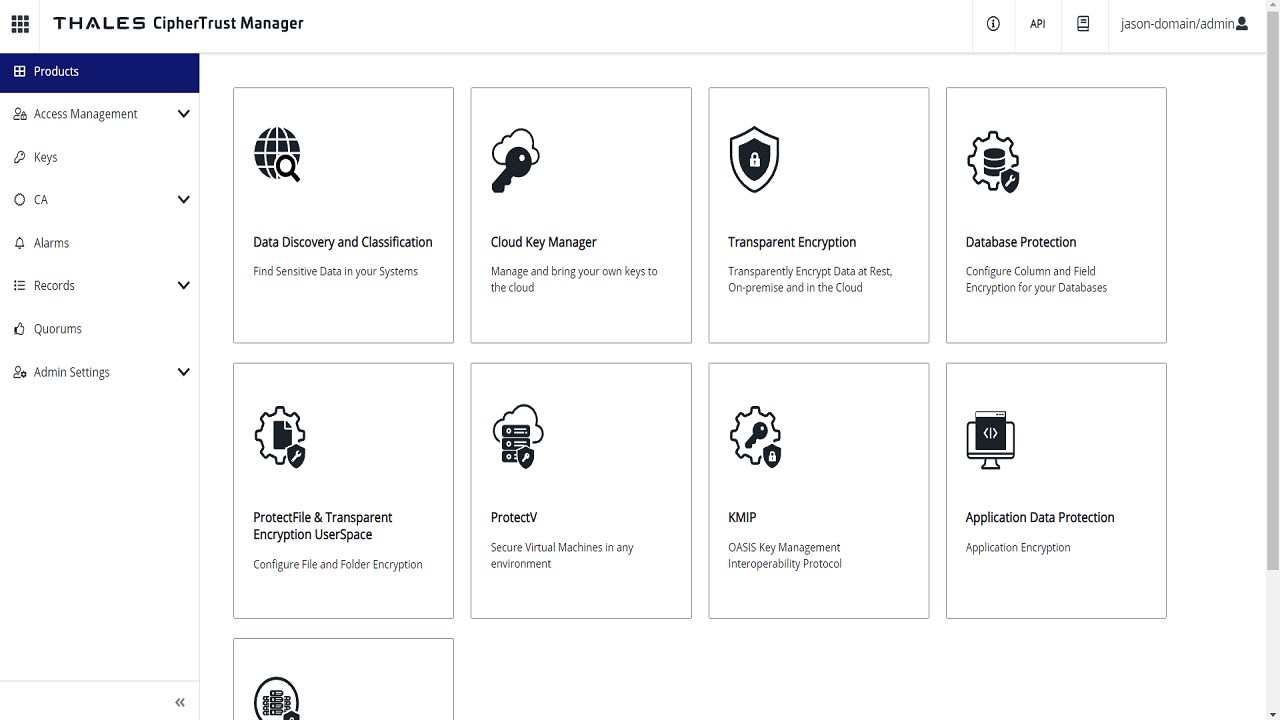Screen dimensions: 1280x720
Task: Click the CA circle icon in sidebar
Action: [20, 200]
